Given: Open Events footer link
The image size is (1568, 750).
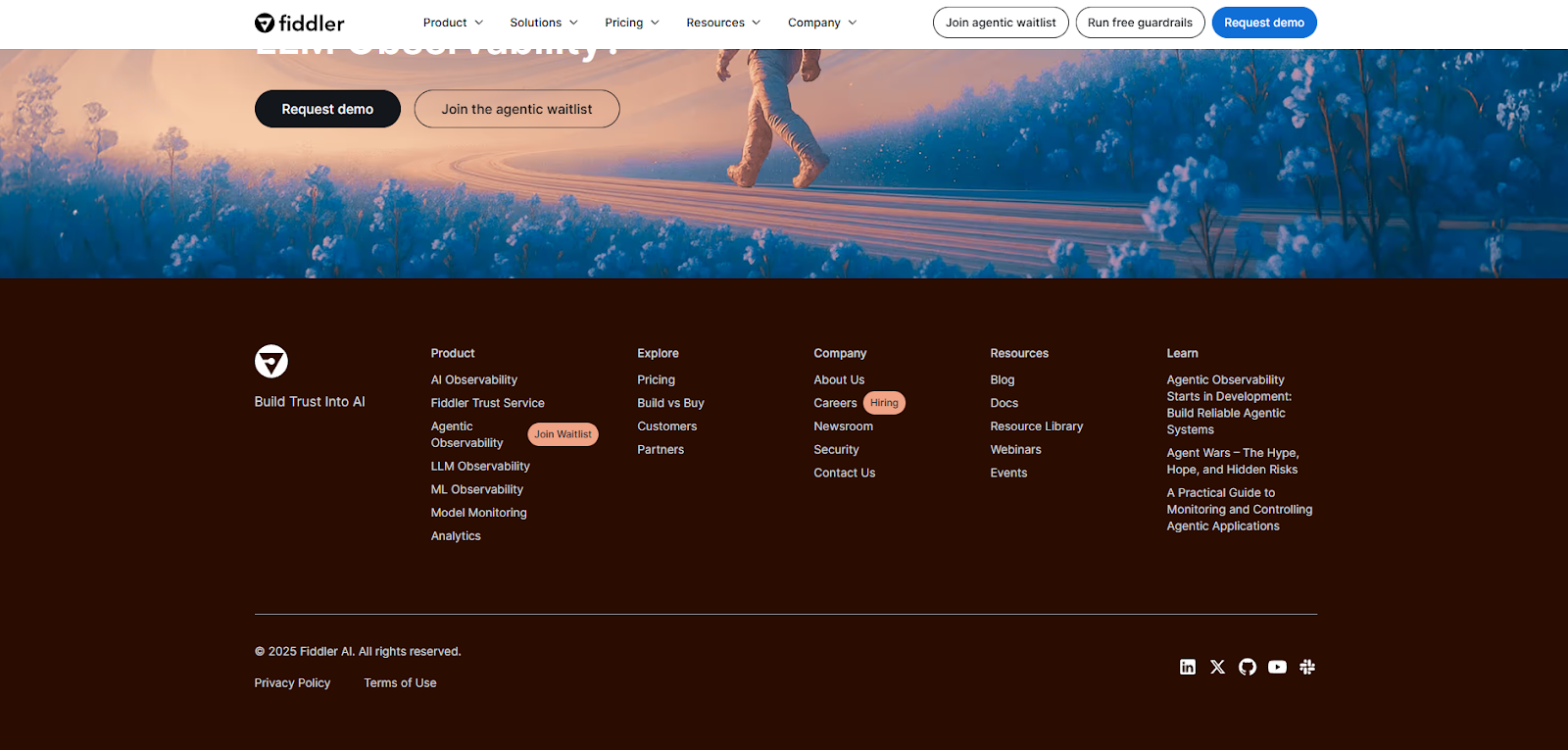Looking at the screenshot, I should (x=1008, y=473).
